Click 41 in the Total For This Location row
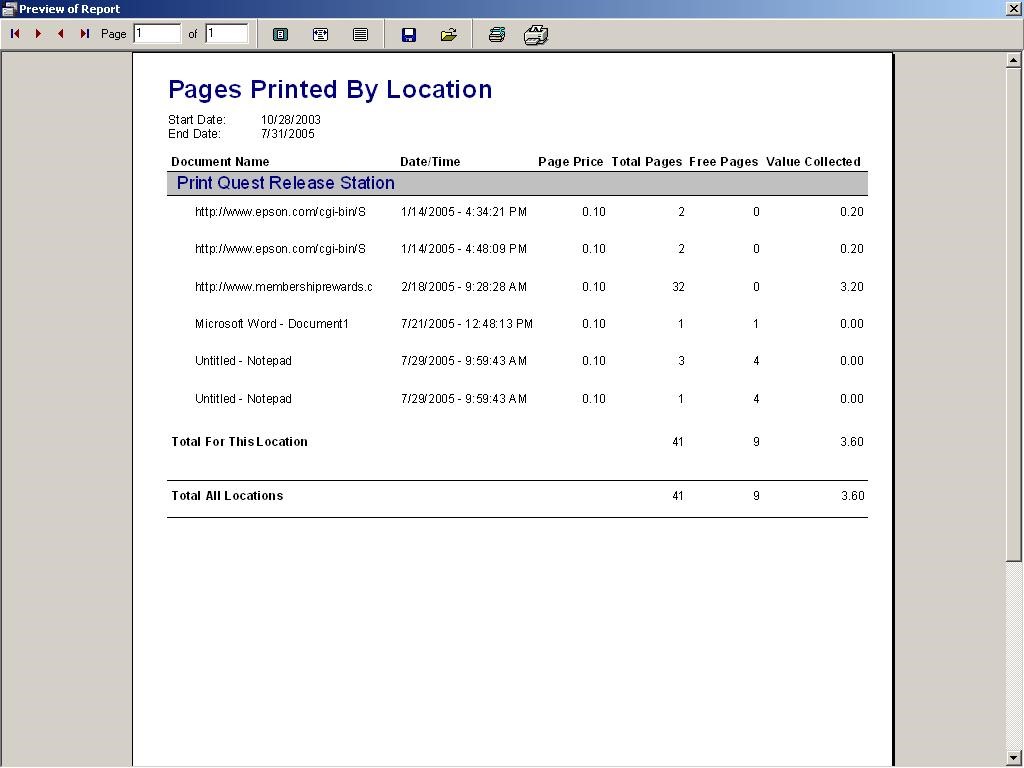The image size is (1024, 768). click(678, 442)
